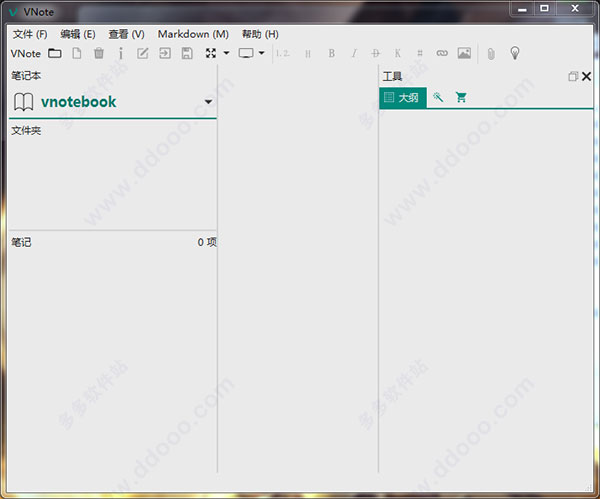Click the heading sequence 1.2. icon

click(x=282, y=53)
